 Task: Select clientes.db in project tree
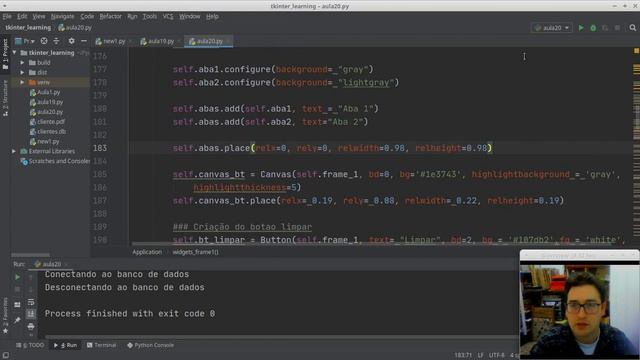(x=51, y=131)
